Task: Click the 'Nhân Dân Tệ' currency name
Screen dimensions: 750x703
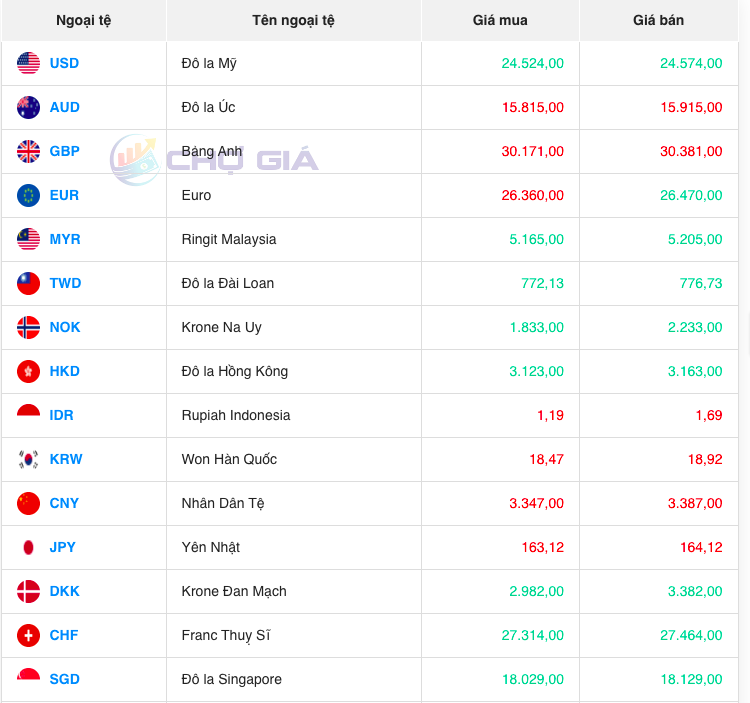Action: click(223, 503)
